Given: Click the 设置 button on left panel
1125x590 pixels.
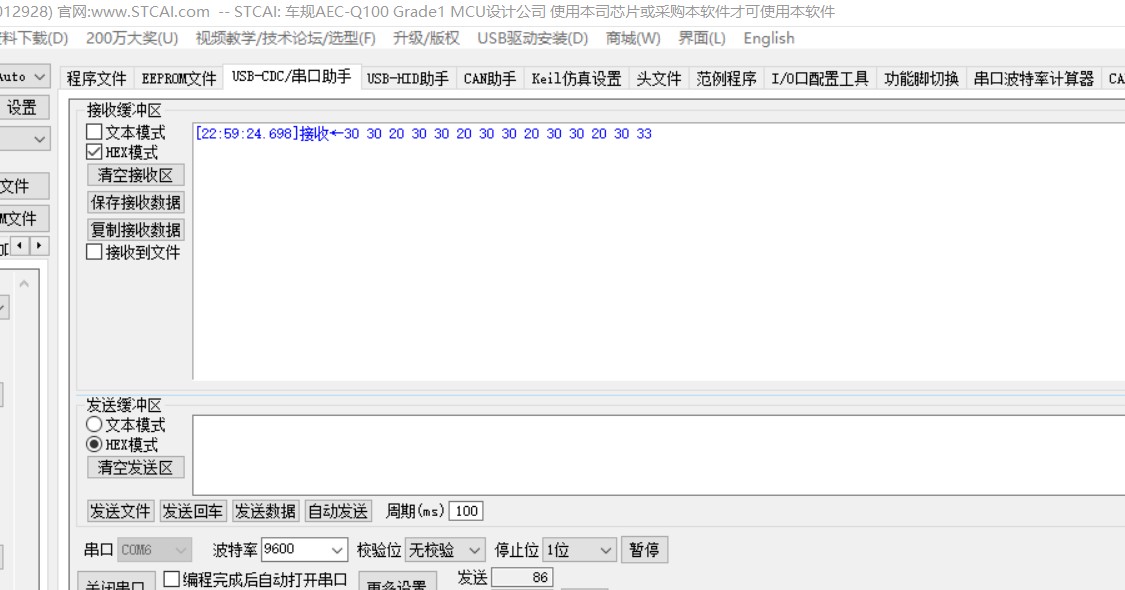Looking at the screenshot, I should point(22,108).
